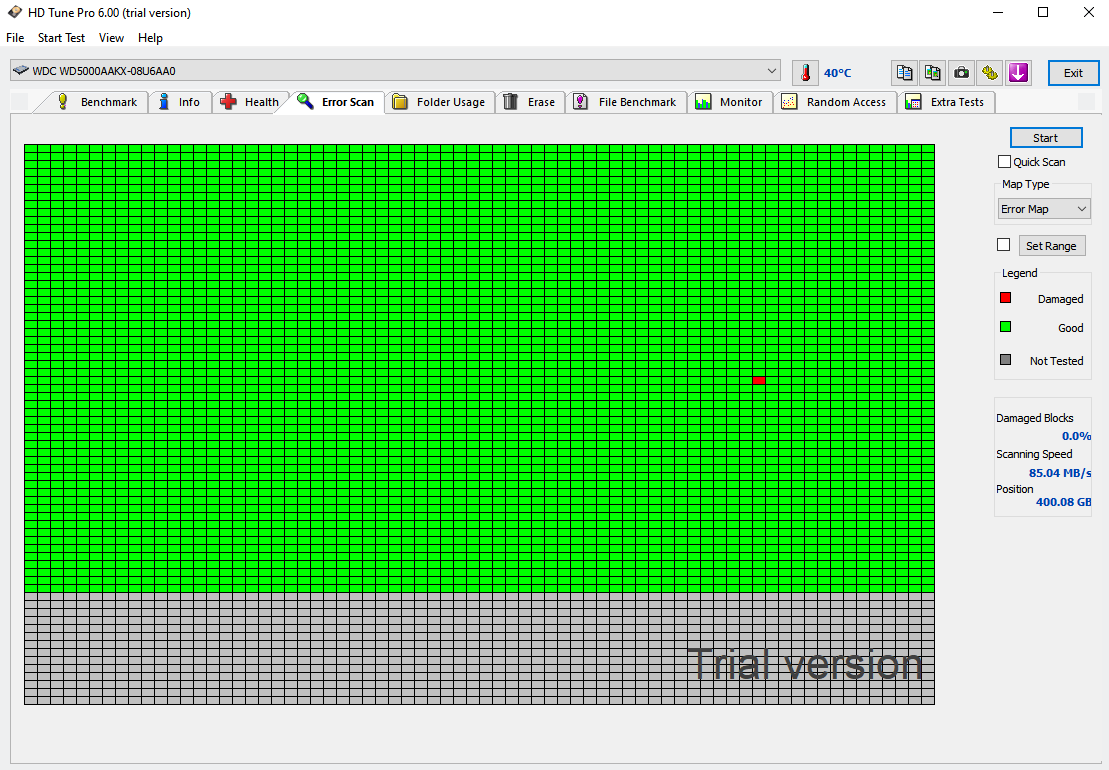Image resolution: width=1109 pixels, height=770 pixels.
Task: Click the red damaged block in the map
Action: (x=759, y=380)
